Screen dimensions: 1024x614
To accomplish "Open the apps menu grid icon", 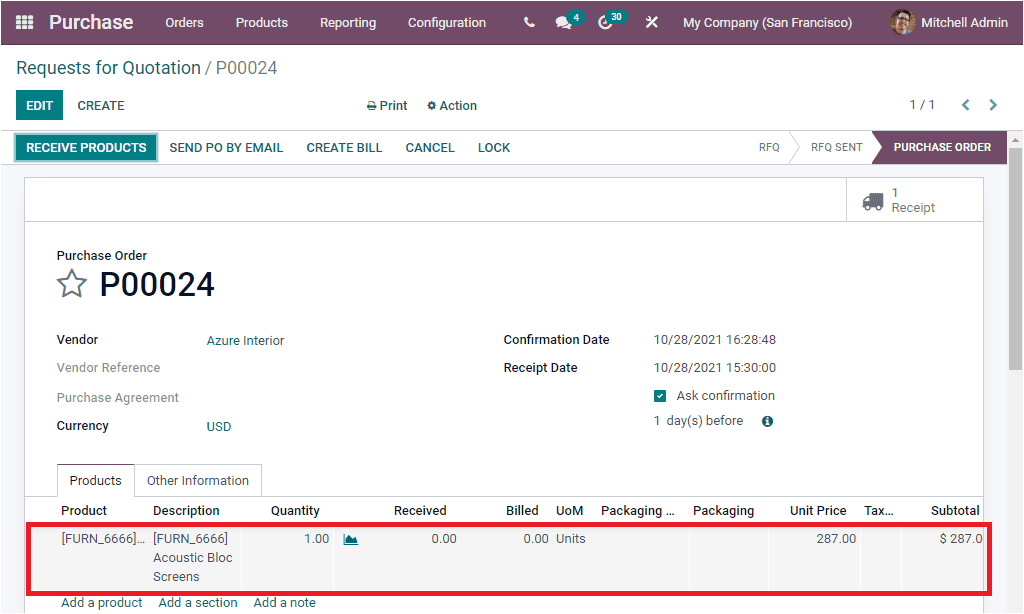I will click(x=22, y=22).
